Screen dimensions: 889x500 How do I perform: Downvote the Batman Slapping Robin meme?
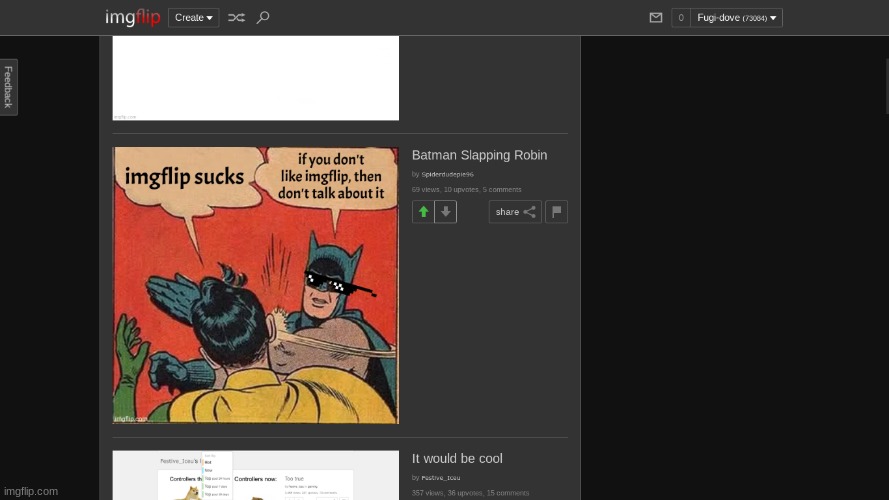coord(446,212)
